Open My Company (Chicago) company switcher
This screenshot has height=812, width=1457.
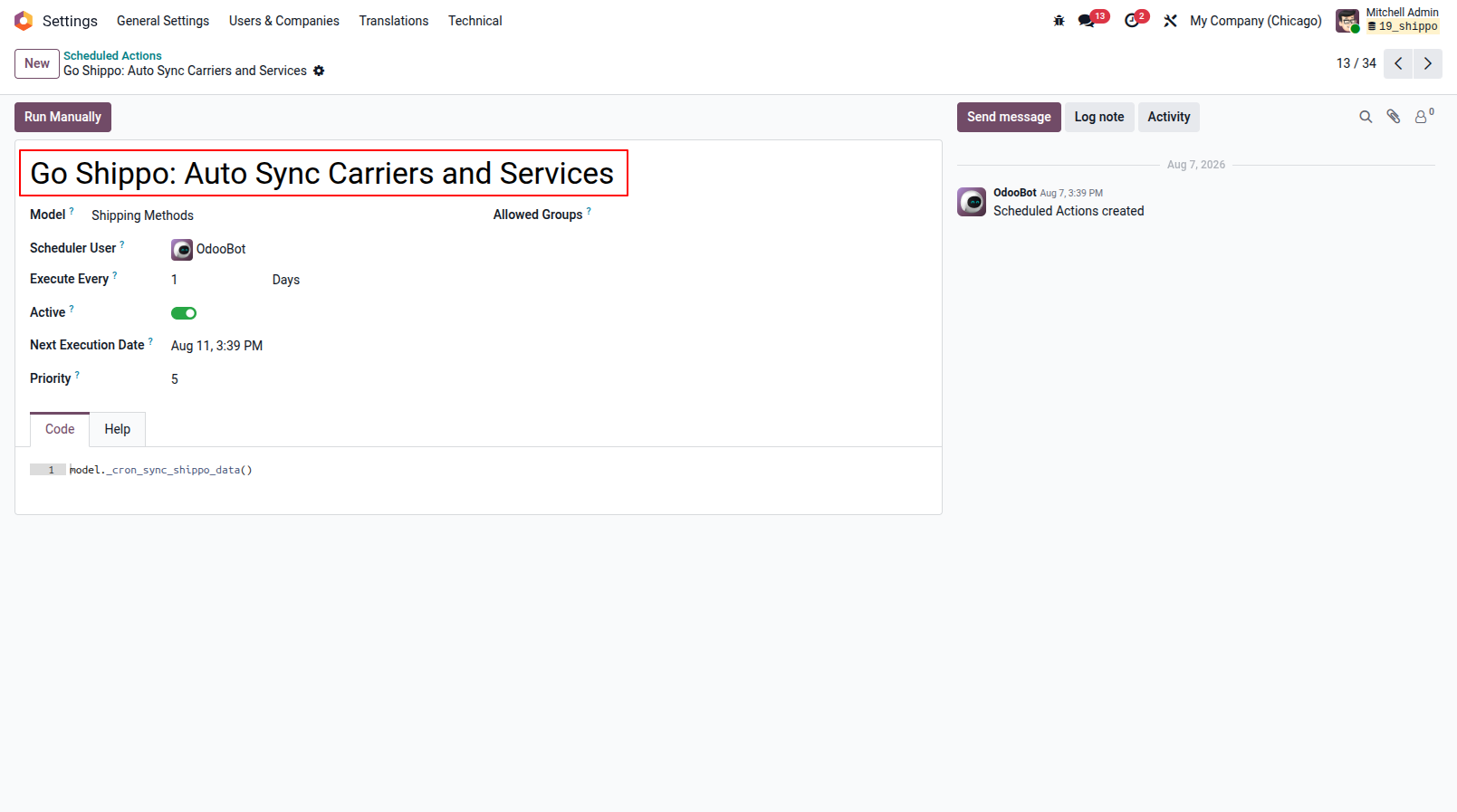1255,21
